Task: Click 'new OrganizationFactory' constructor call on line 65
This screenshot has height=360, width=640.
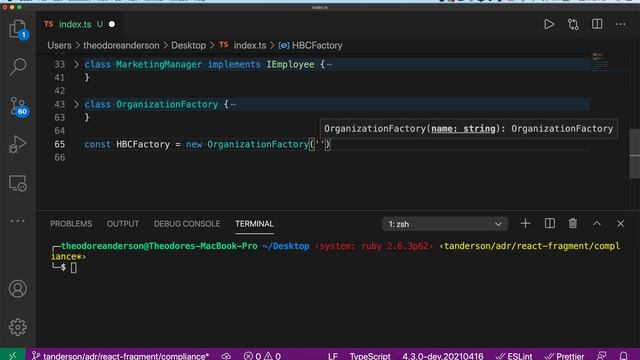Action: coord(247,144)
